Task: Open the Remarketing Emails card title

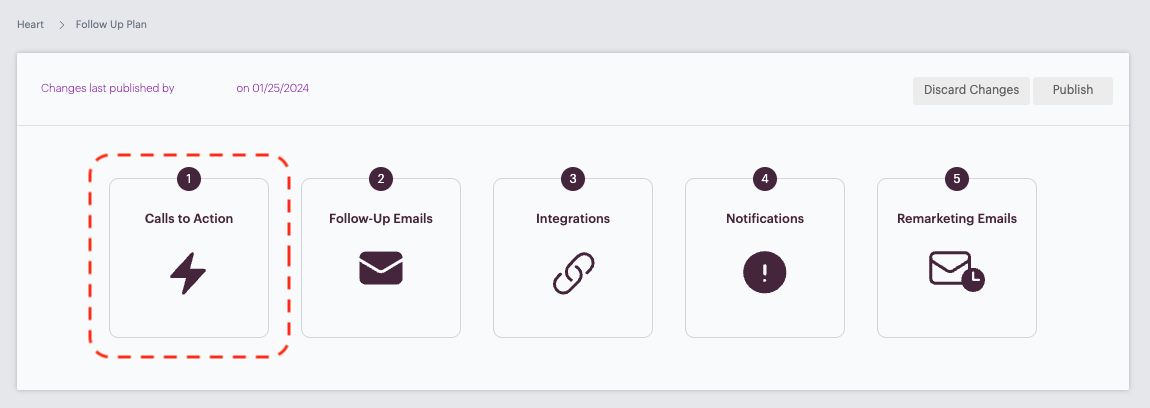Action: (x=956, y=219)
